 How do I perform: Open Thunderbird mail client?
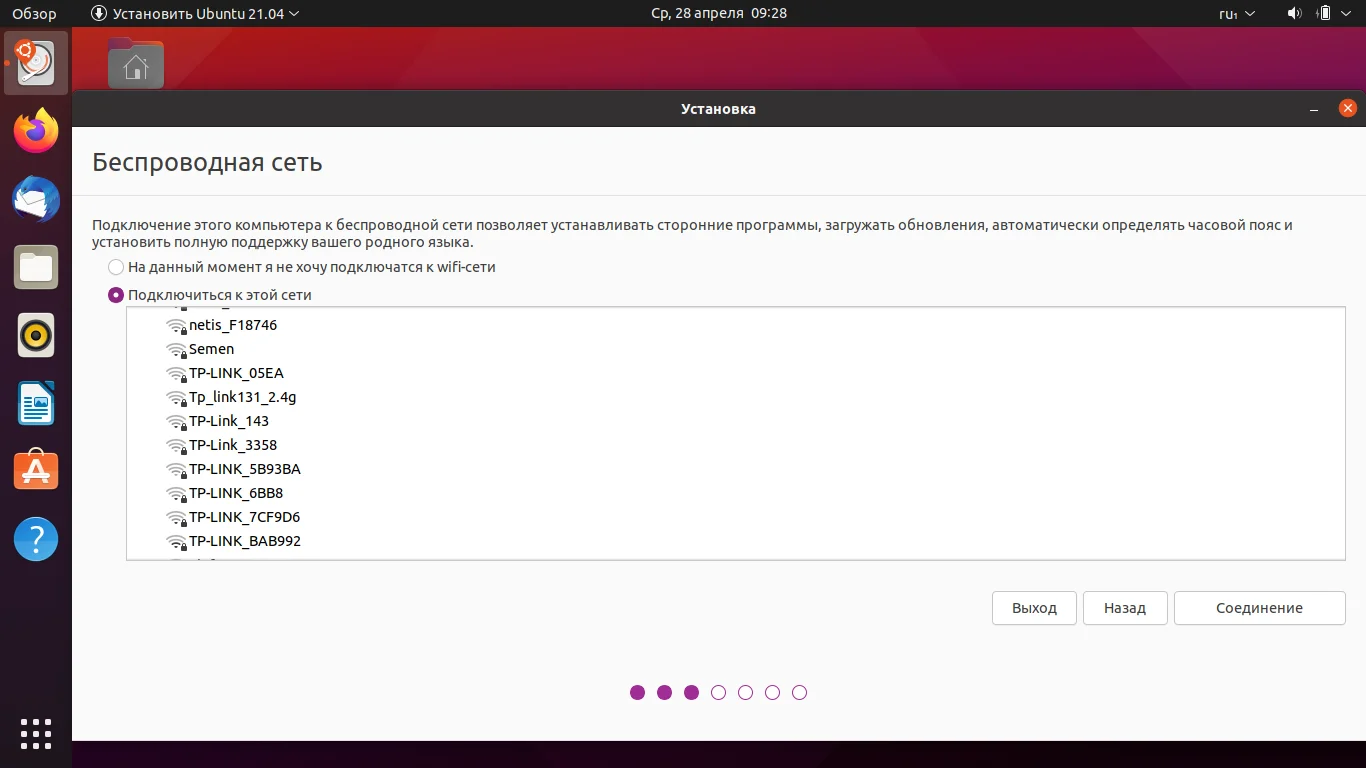coord(35,199)
